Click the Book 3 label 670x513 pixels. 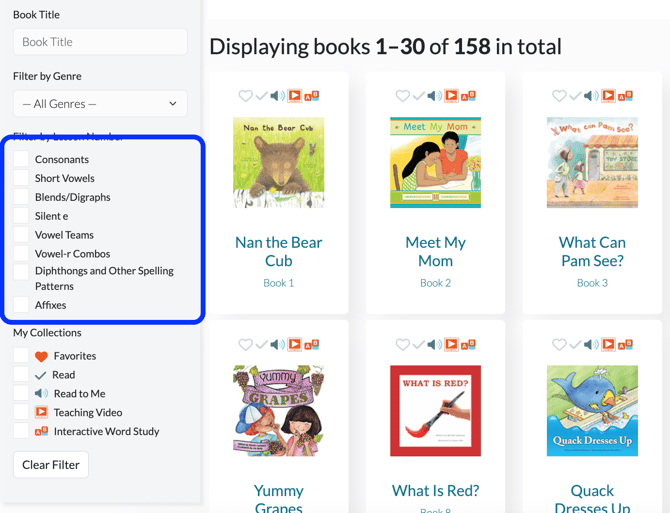tap(592, 283)
